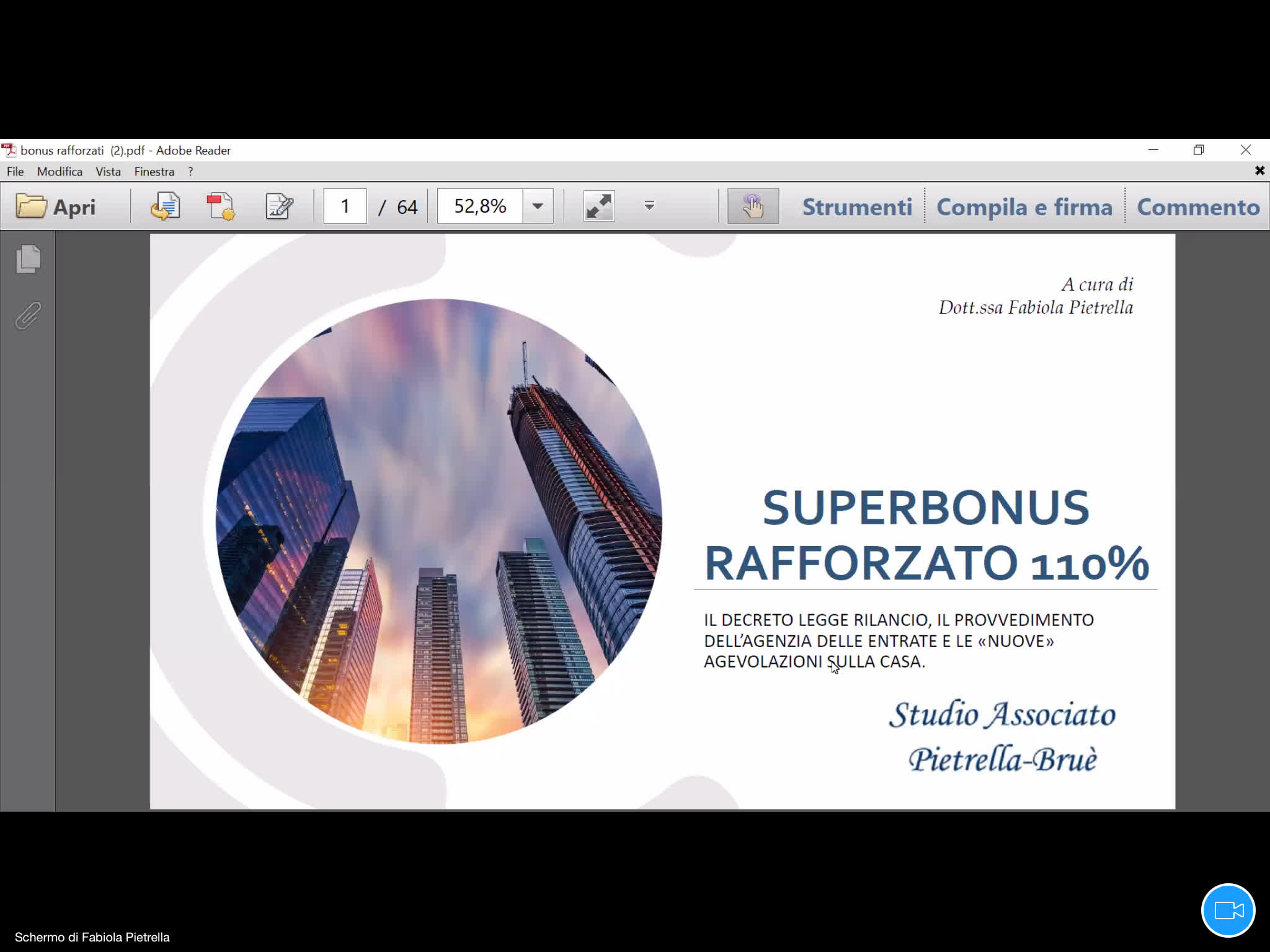Click the total page count 64
The height and width of the screenshot is (952, 1270).
pyautogui.click(x=407, y=207)
